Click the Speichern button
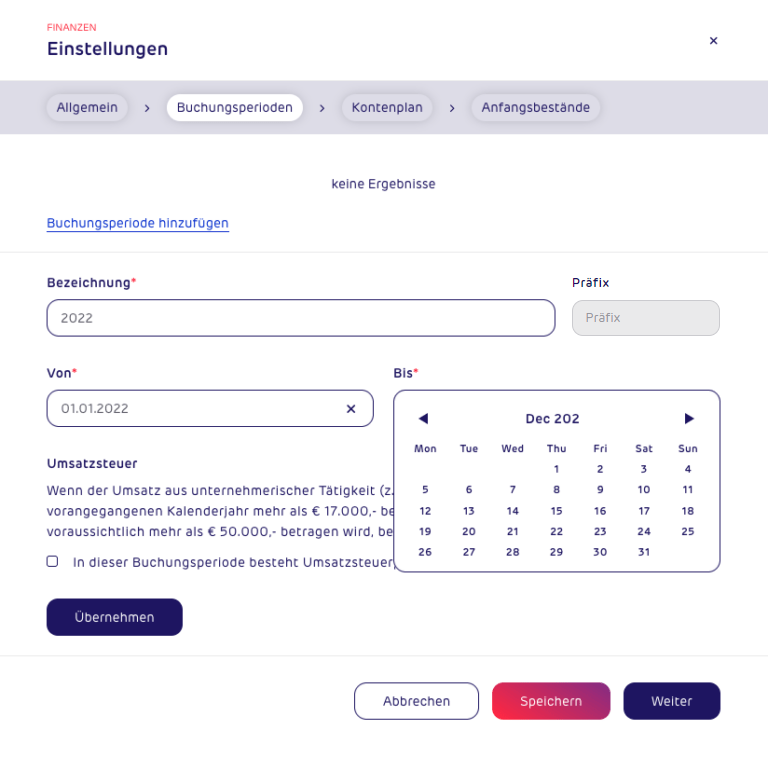The image size is (768, 757). [551, 701]
